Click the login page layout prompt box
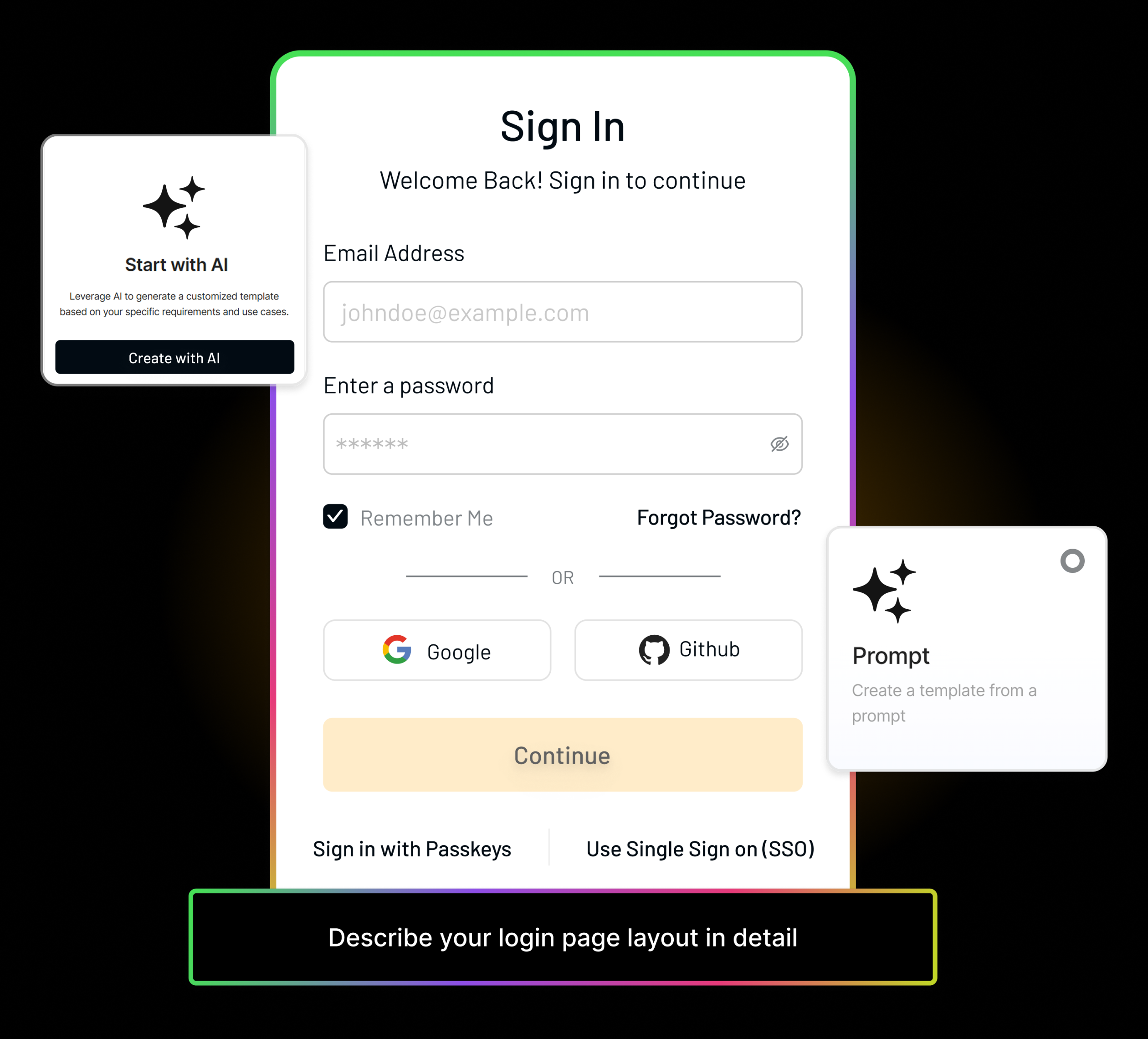The image size is (1148, 1039). pos(563,937)
